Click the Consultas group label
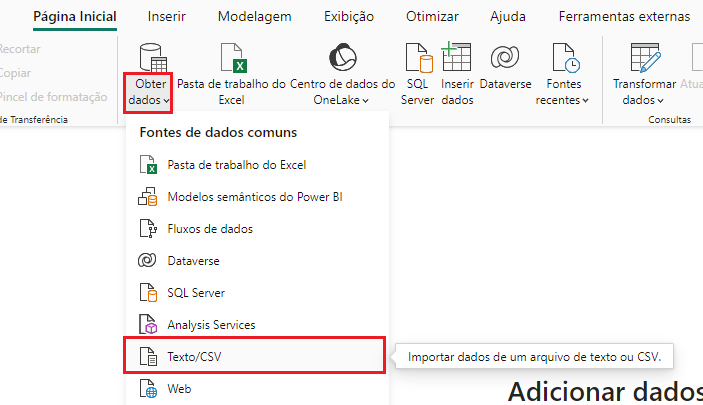The image size is (703, 405). tap(669, 120)
